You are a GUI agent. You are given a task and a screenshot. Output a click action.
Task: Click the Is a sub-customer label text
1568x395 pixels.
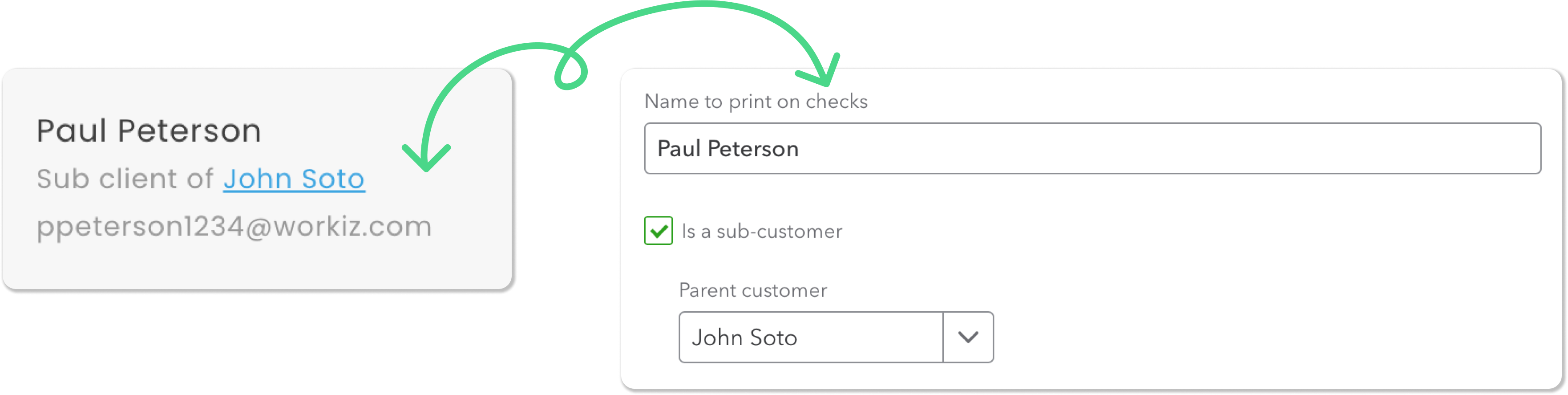(x=761, y=232)
